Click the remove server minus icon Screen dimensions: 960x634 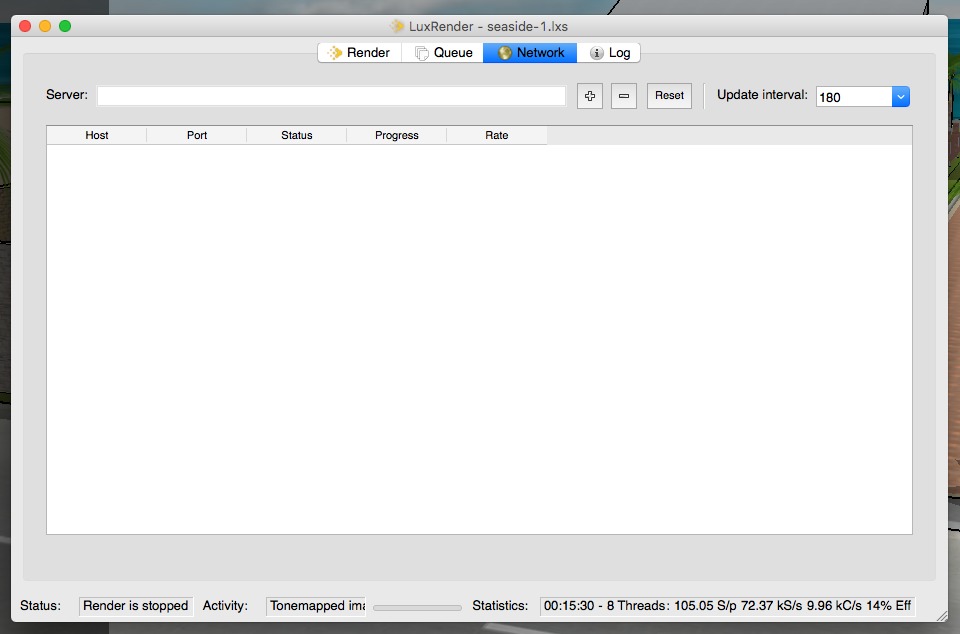point(624,96)
